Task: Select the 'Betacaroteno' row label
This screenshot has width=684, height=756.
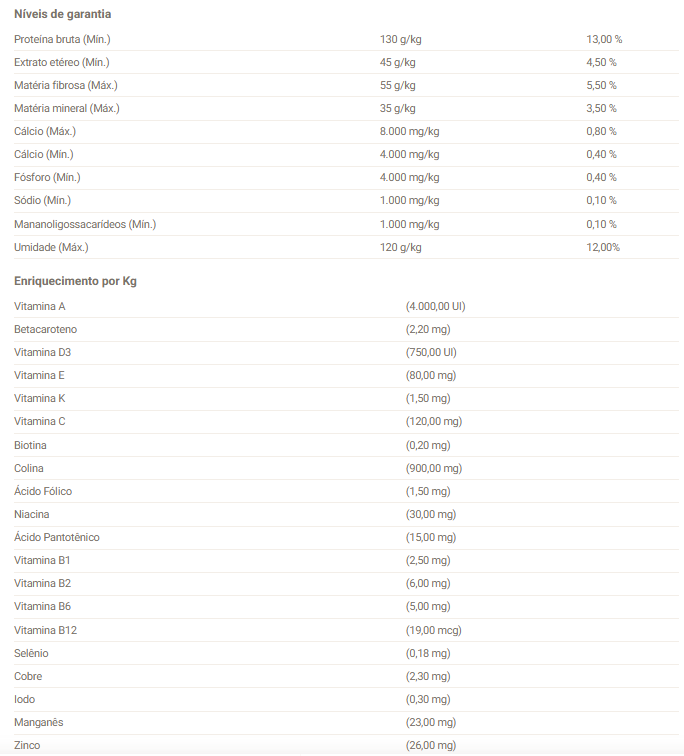Action: tap(46, 329)
